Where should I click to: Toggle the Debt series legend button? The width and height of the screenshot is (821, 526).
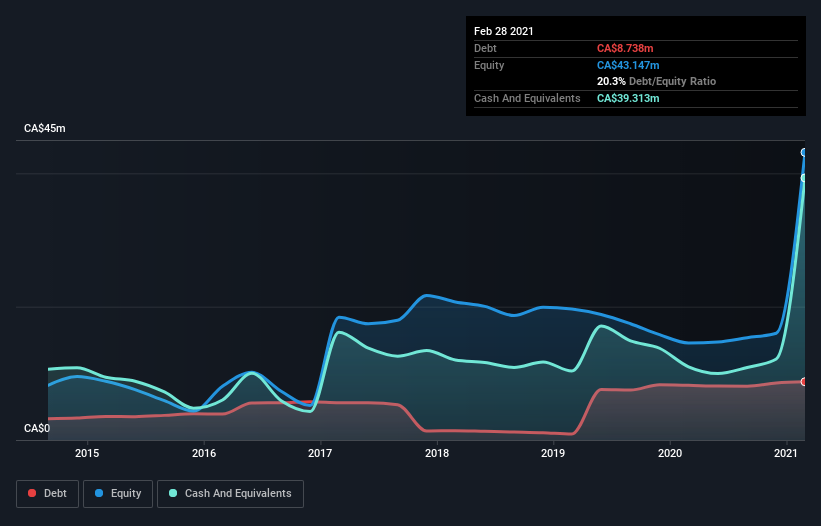pyautogui.click(x=47, y=494)
